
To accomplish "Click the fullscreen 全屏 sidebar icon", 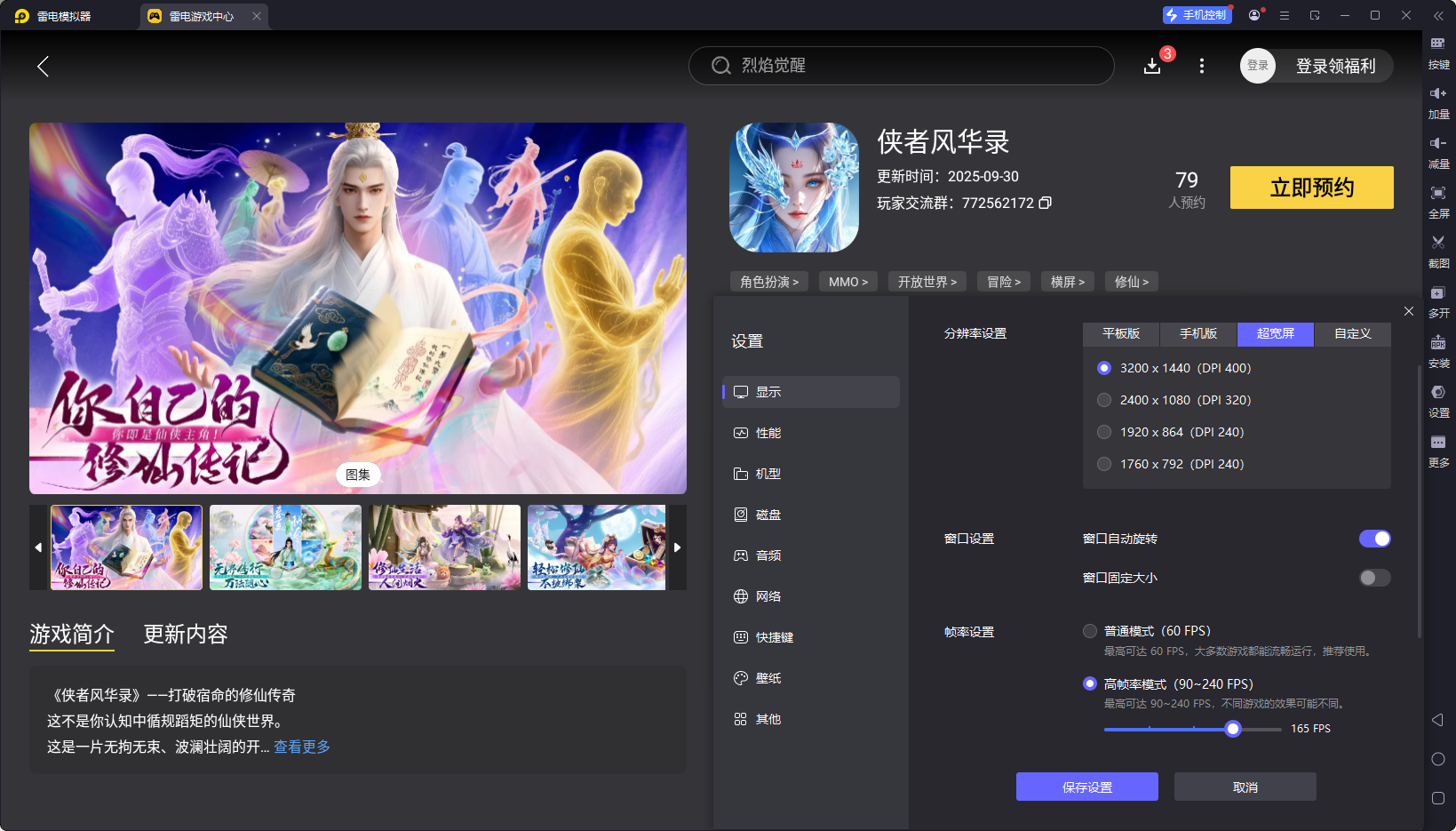I will pyautogui.click(x=1437, y=193).
